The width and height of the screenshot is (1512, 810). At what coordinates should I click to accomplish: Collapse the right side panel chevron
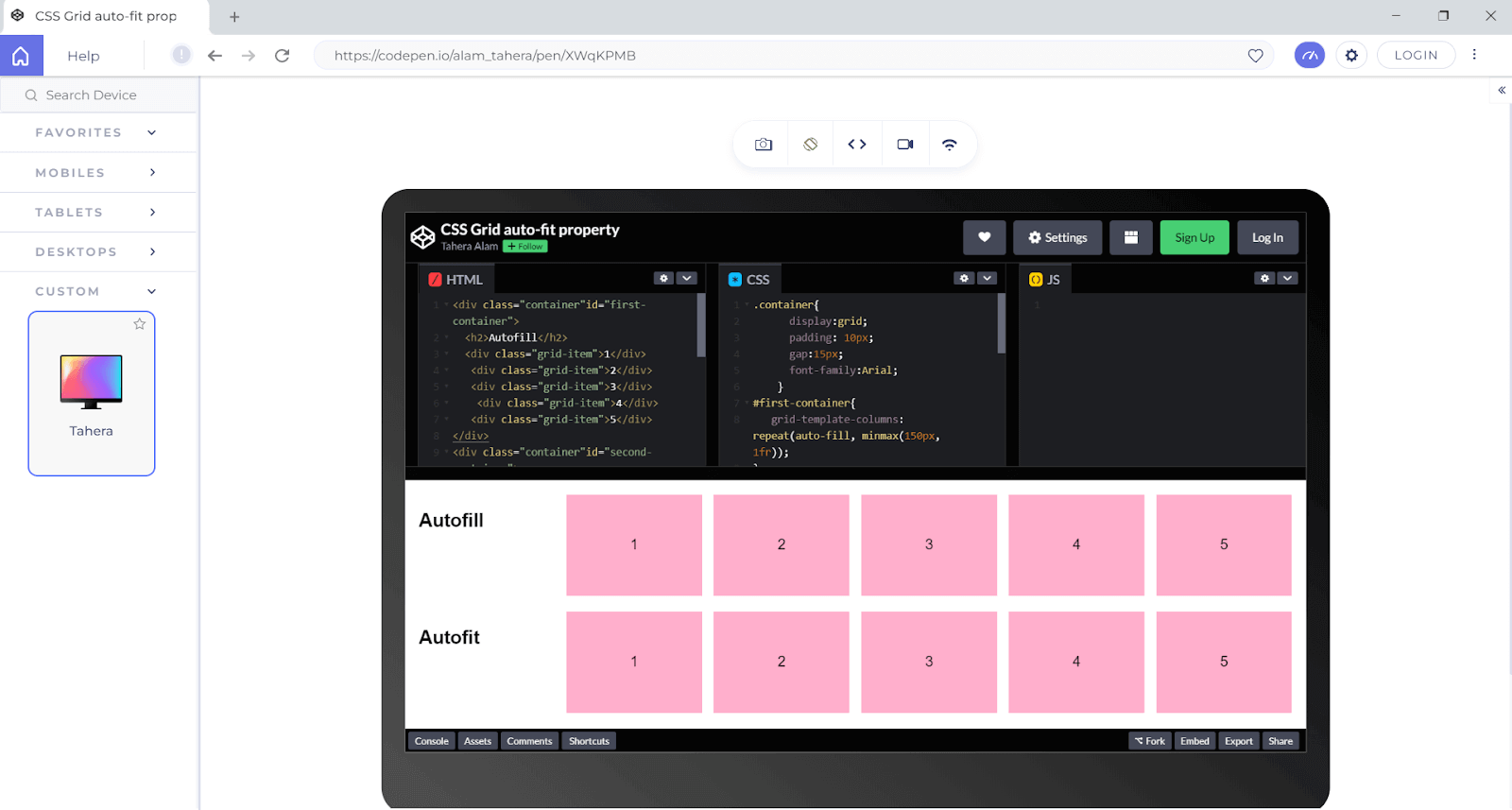1502,90
